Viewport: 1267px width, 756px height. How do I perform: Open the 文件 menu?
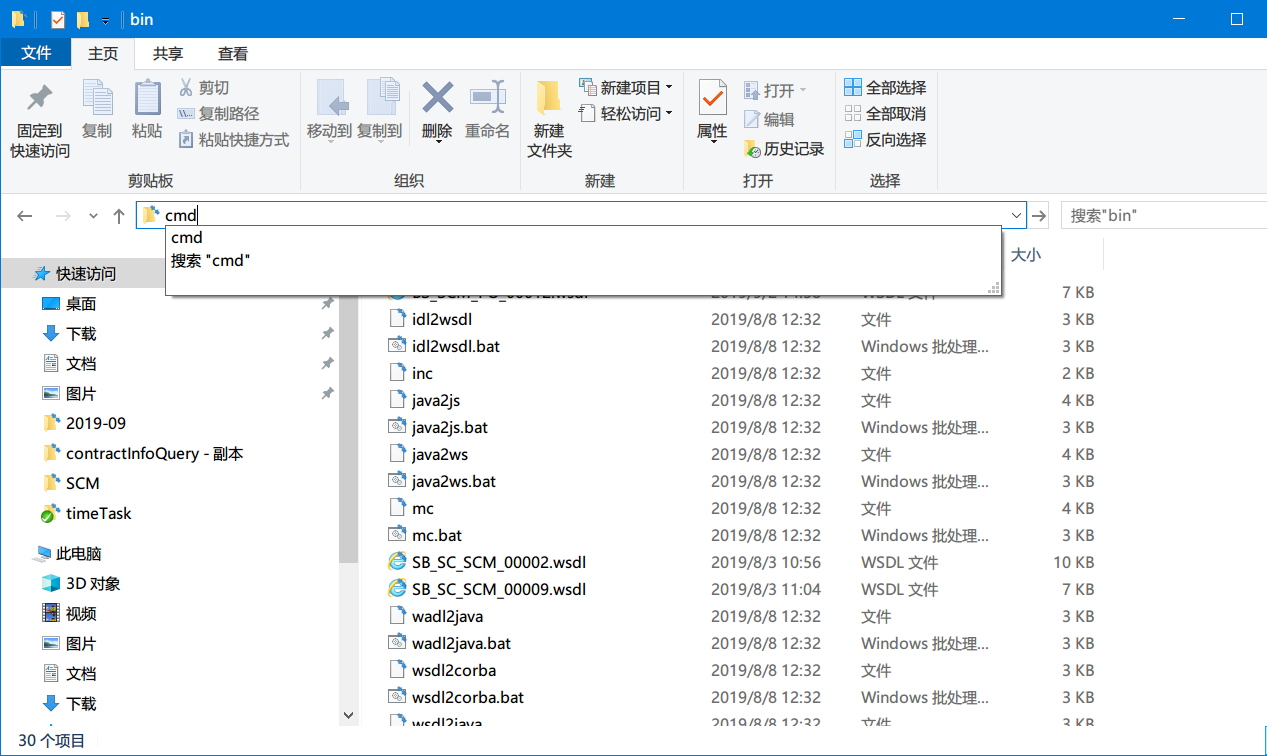click(x=36, y=53)
